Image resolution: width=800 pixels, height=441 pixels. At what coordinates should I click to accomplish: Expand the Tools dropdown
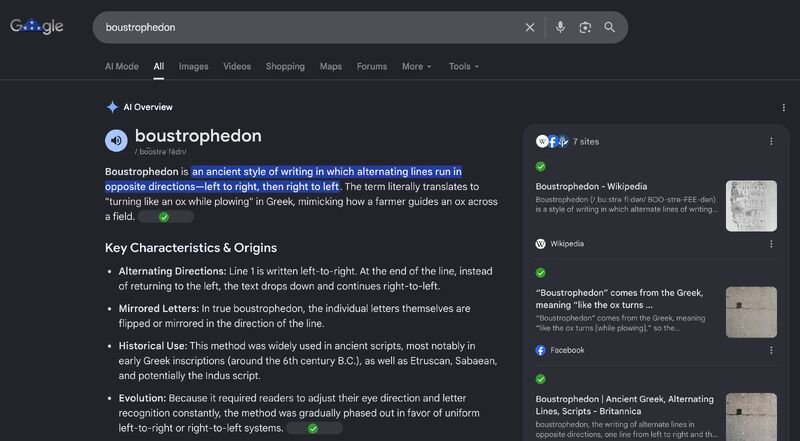click(464, 66)
